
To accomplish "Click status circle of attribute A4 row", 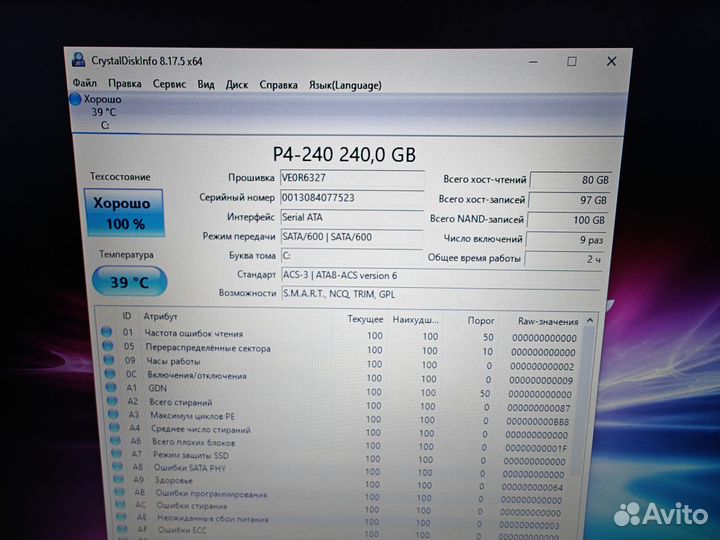I will click(x=115, y=428).
